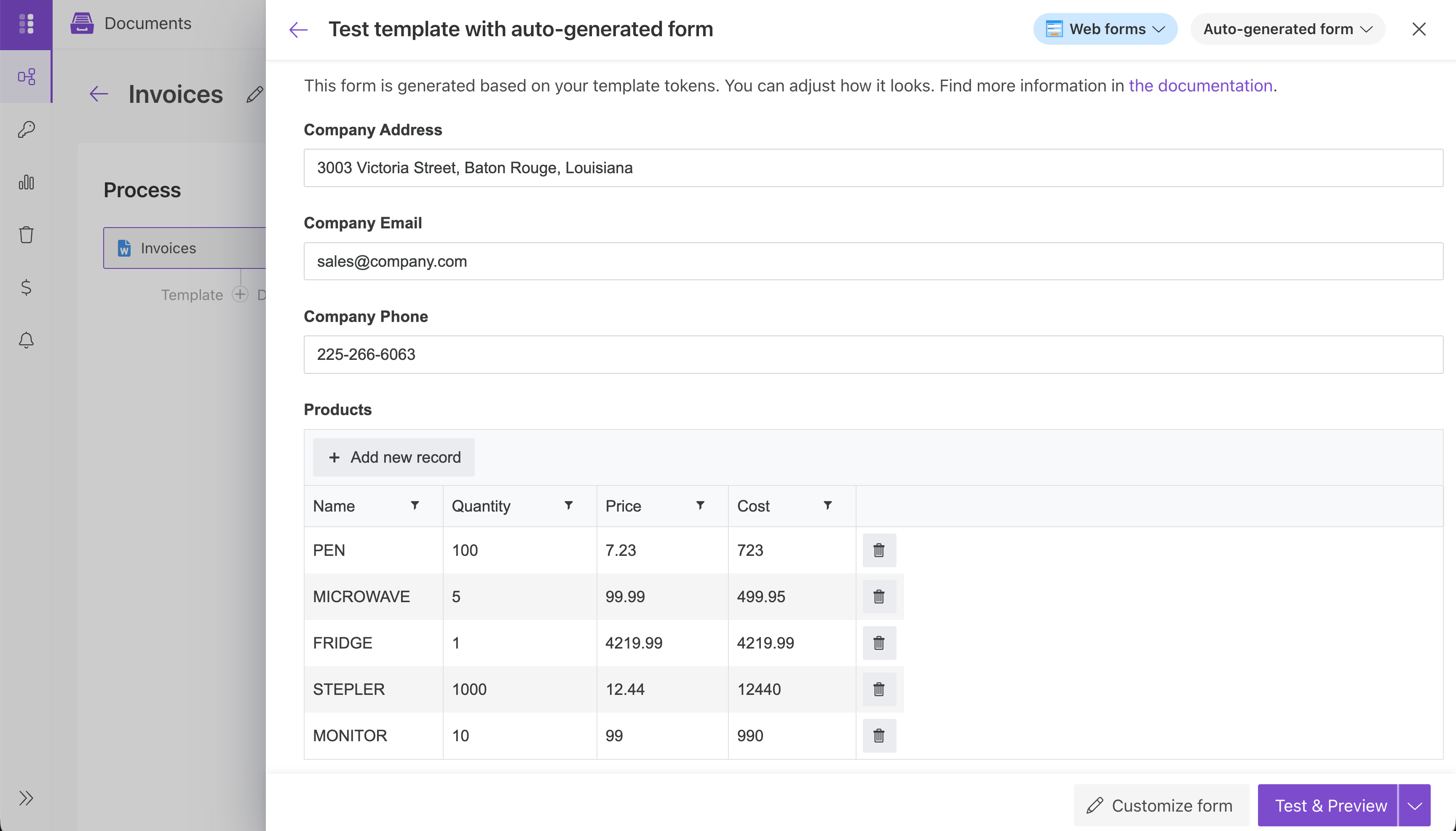Screen dimensions: 1456x831
Task: Delete the MICROWAVE row
Action: (x=879, y=596)
